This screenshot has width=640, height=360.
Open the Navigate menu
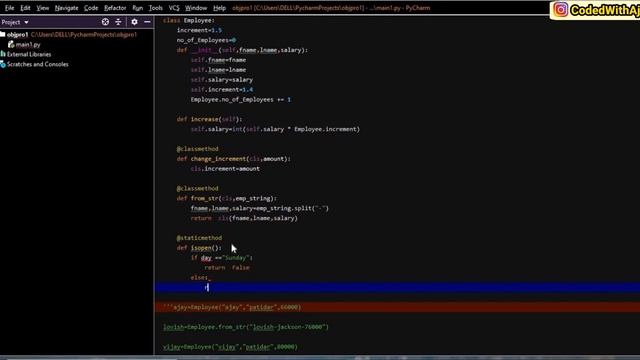tap(66, 8)
